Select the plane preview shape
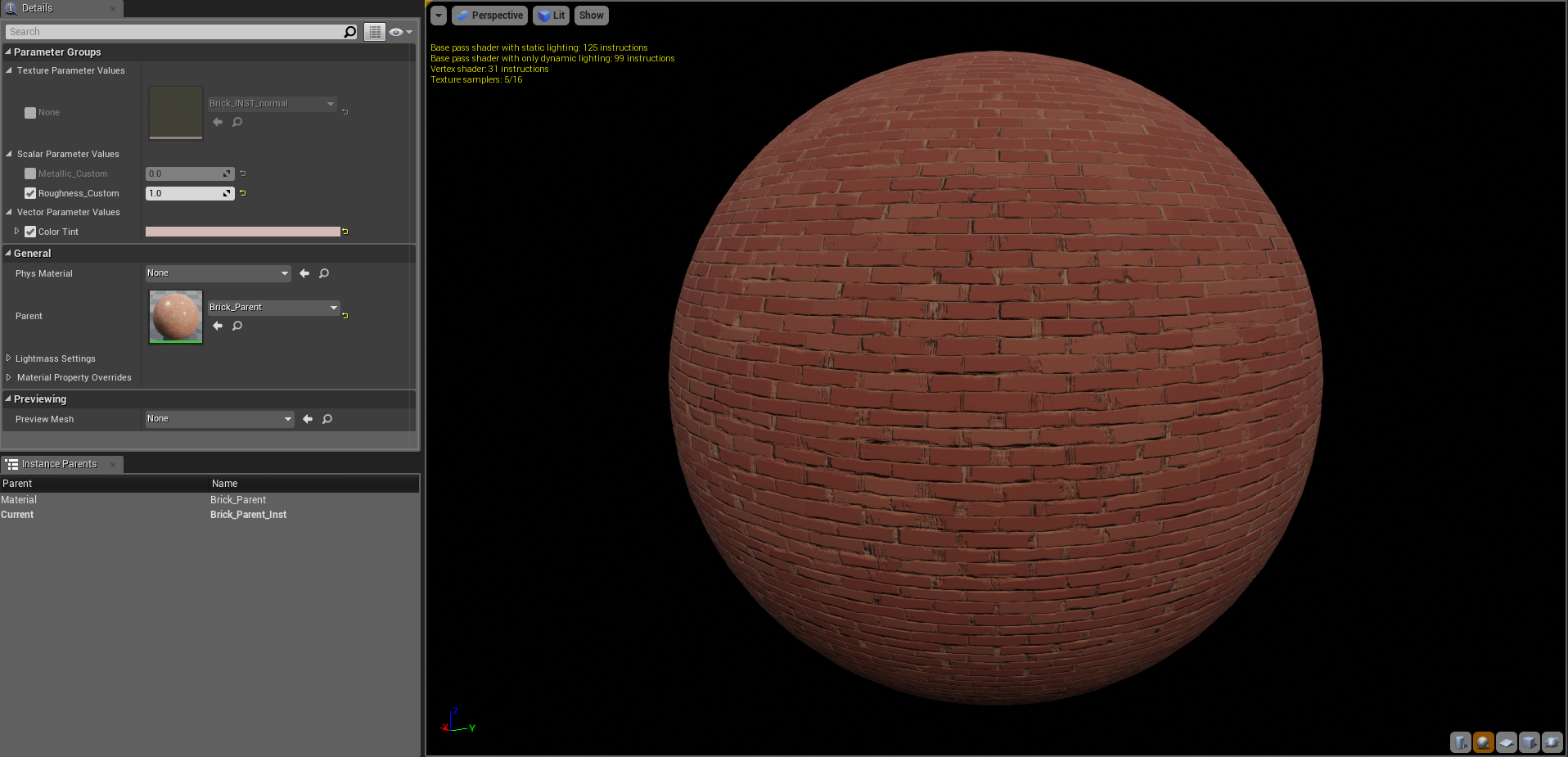The width and height of the screenshot is (1568, 757). (x=1506, y=742)
